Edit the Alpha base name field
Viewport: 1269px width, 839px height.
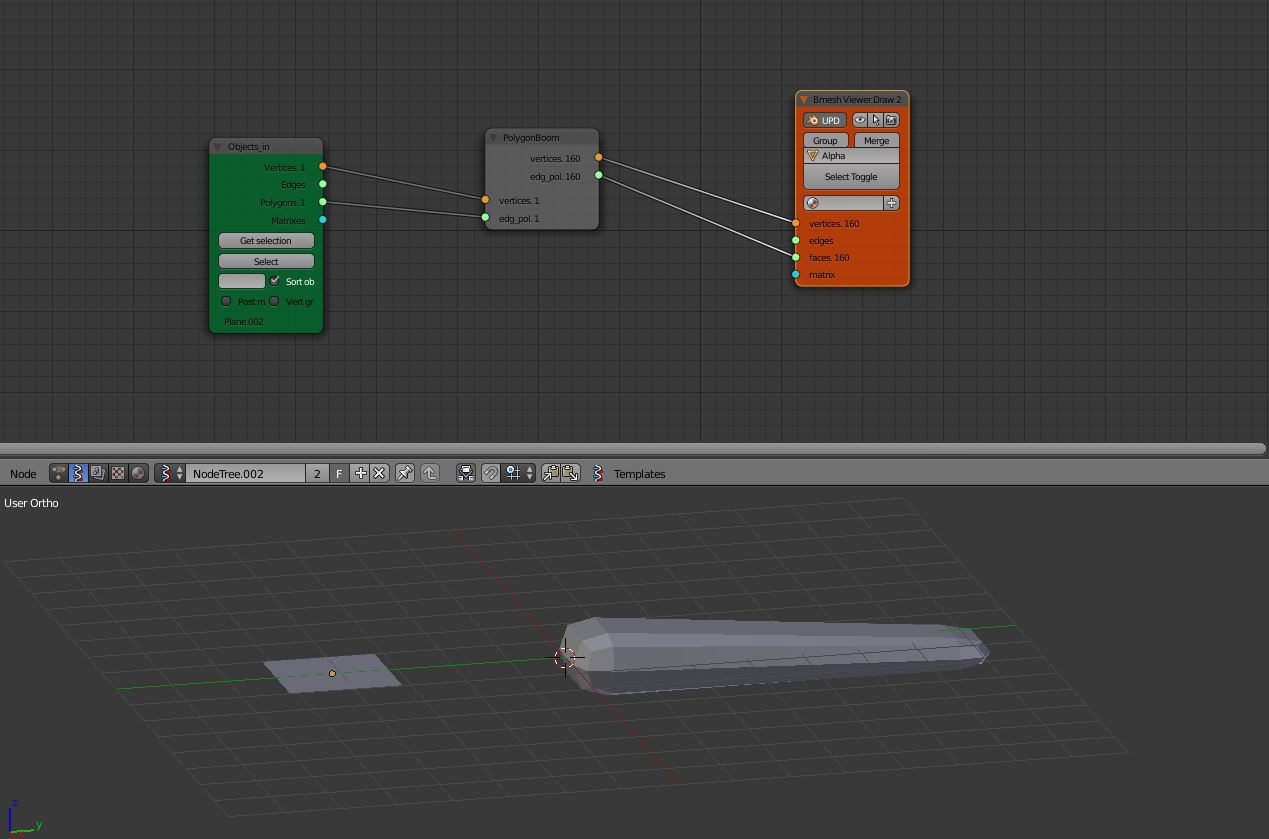click(852, 156)
